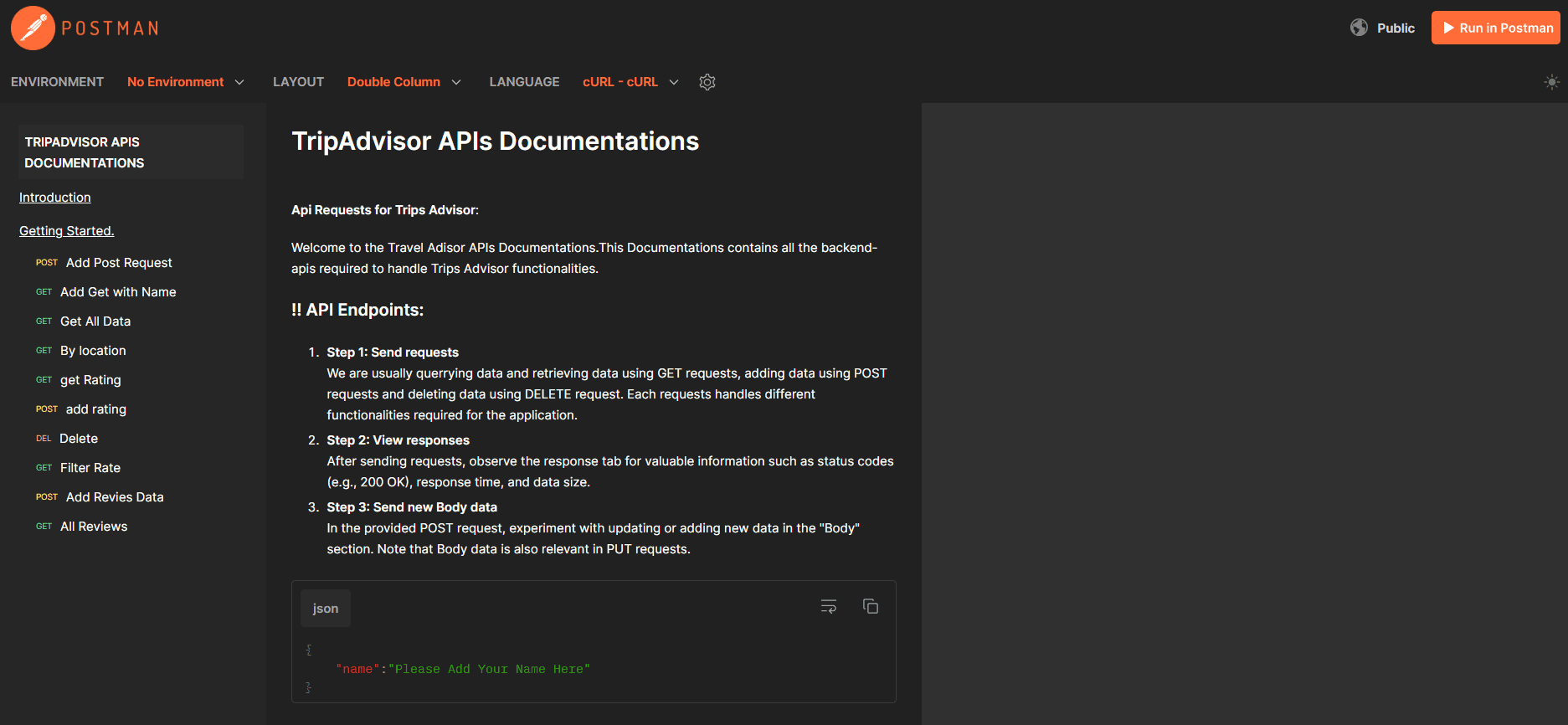Select the Filter Rate request
1568x725 pixels.
pos(90,468)
